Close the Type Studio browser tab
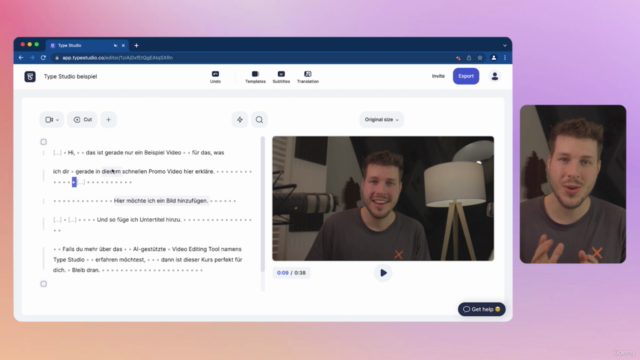 pos(123,45)
